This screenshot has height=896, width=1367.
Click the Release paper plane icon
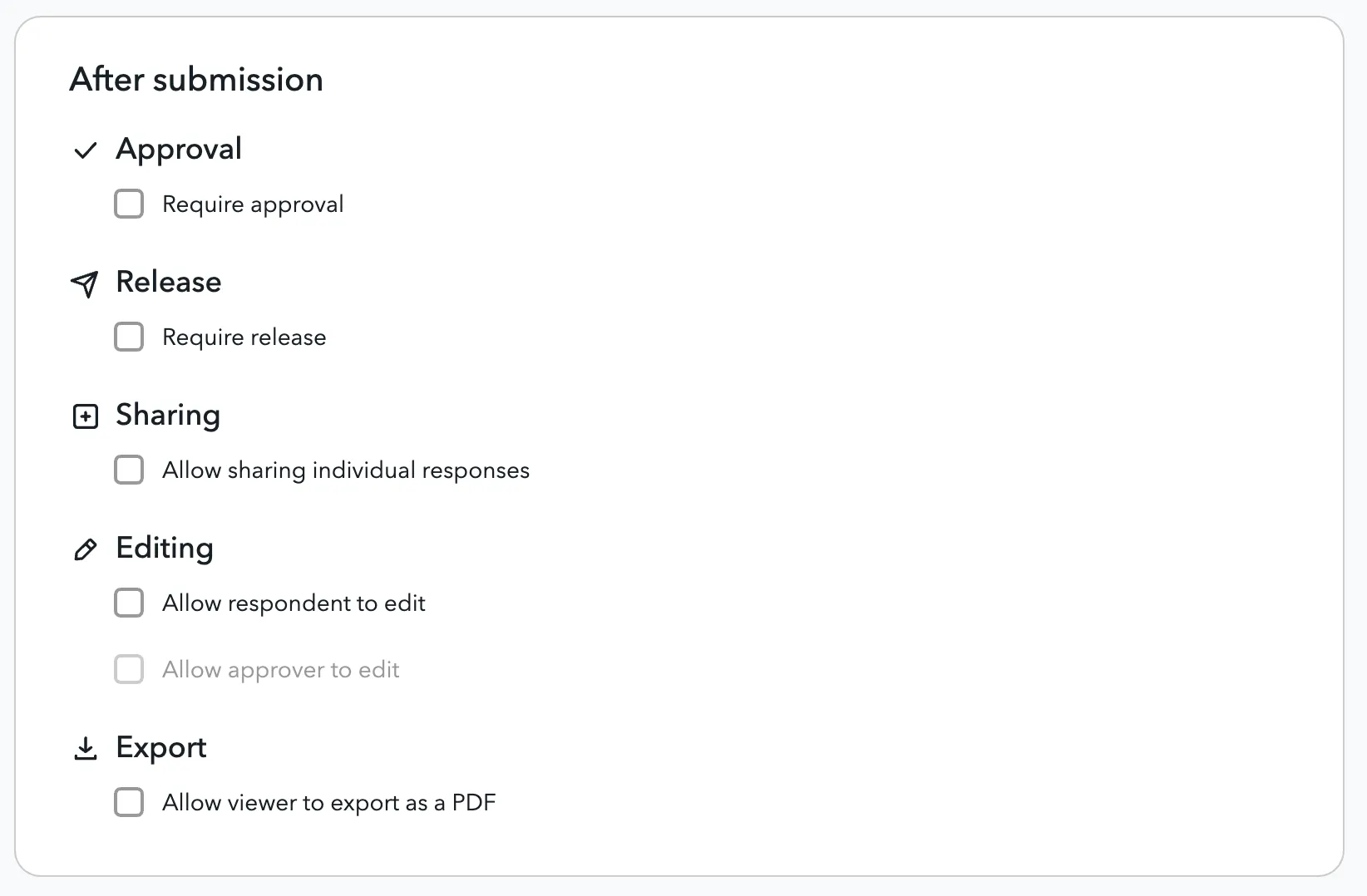(85, 284)
